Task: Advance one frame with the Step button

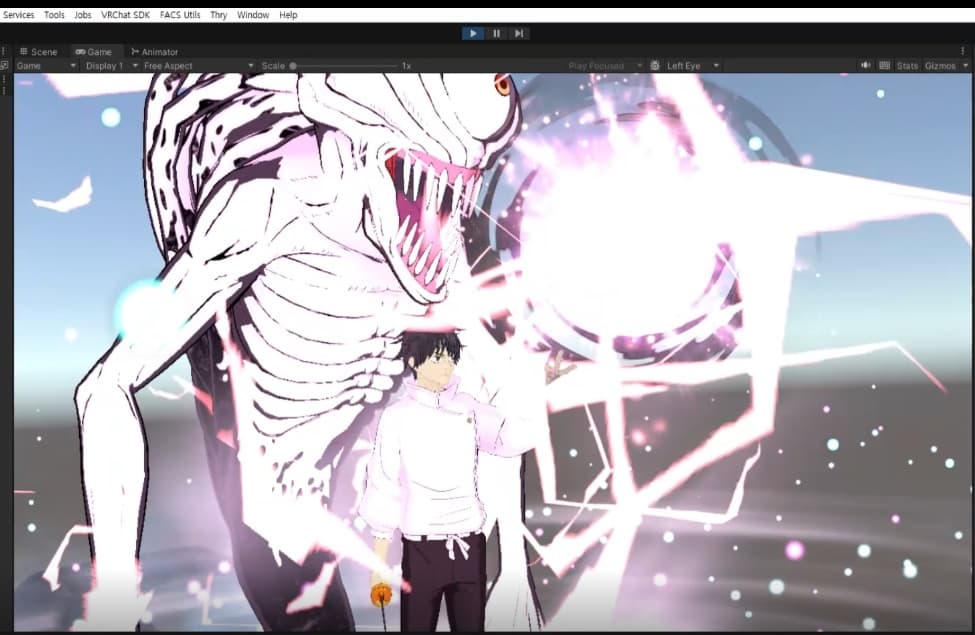Action: click(x=519, y=34)
